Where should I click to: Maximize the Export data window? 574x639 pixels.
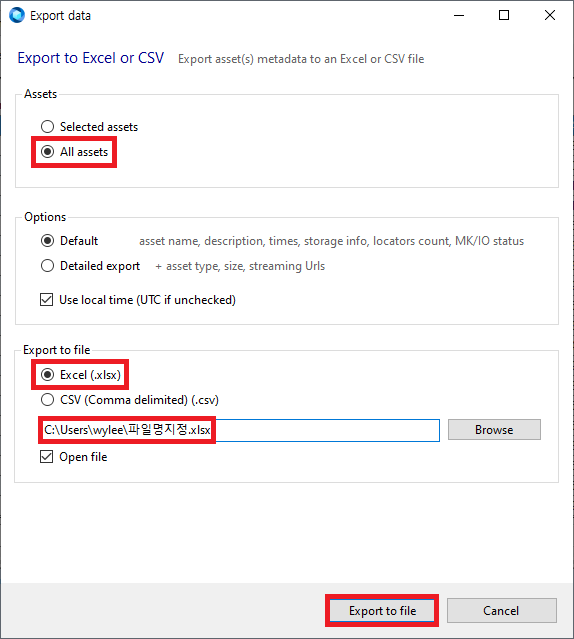point(504,15)
